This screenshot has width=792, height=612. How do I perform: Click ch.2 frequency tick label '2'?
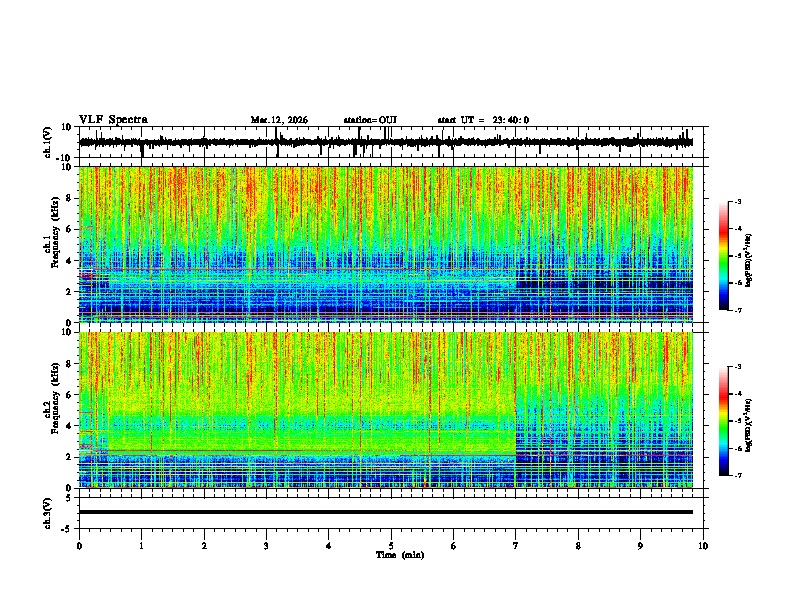click(x=70, y=457)
